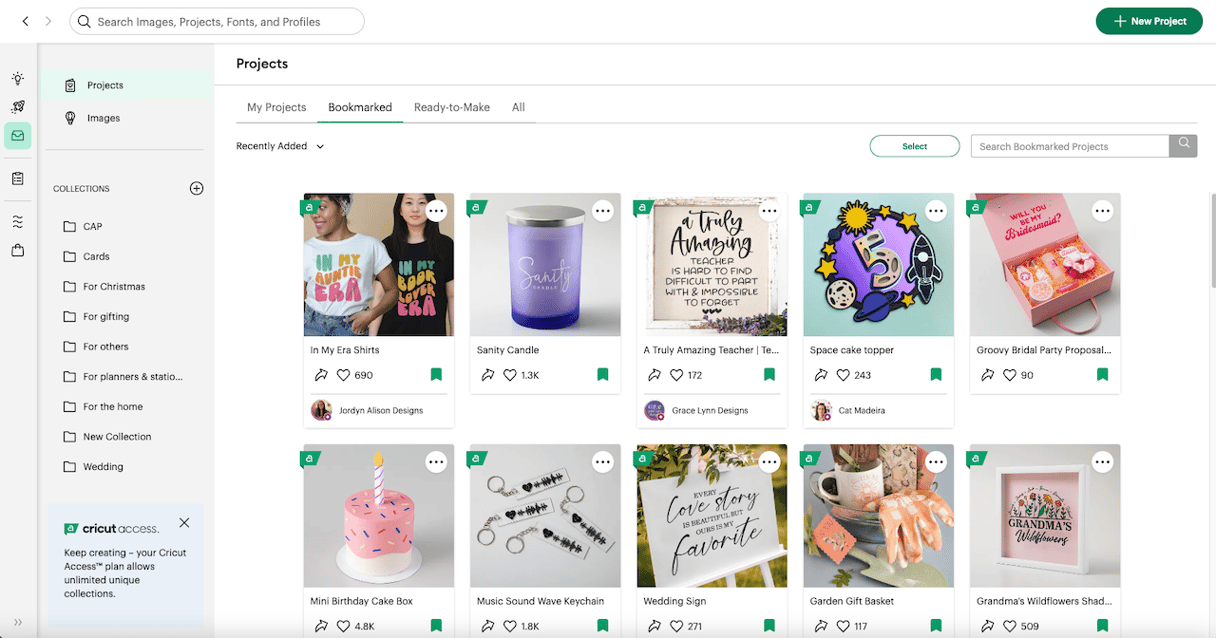Unbookmark the Sanity Candle project
This screenshot has width=1216, height=638.
point(602,374)
